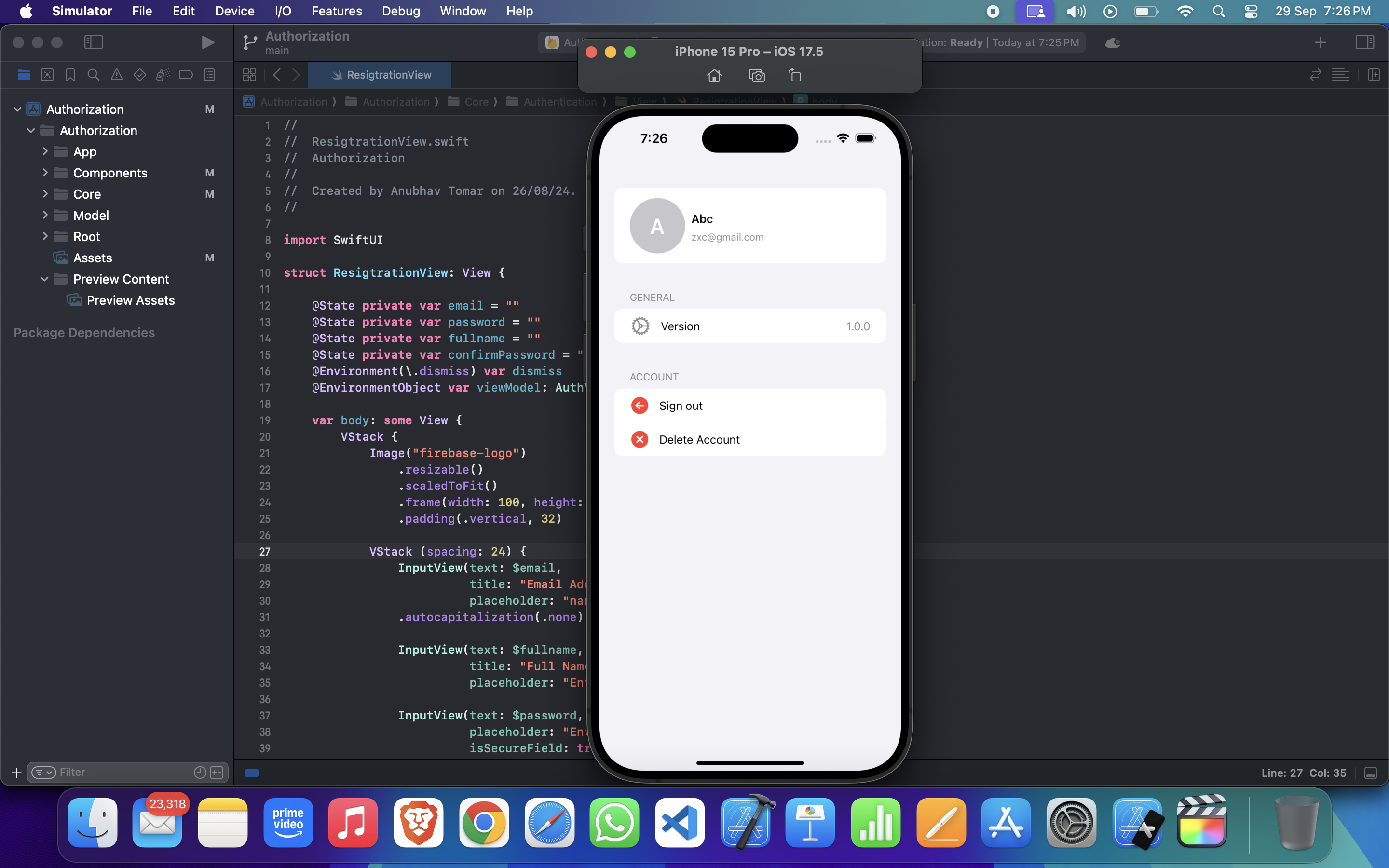Rotate the device using the rotate icon
The image size is (1389, 868).
click(x=795, y=76)
